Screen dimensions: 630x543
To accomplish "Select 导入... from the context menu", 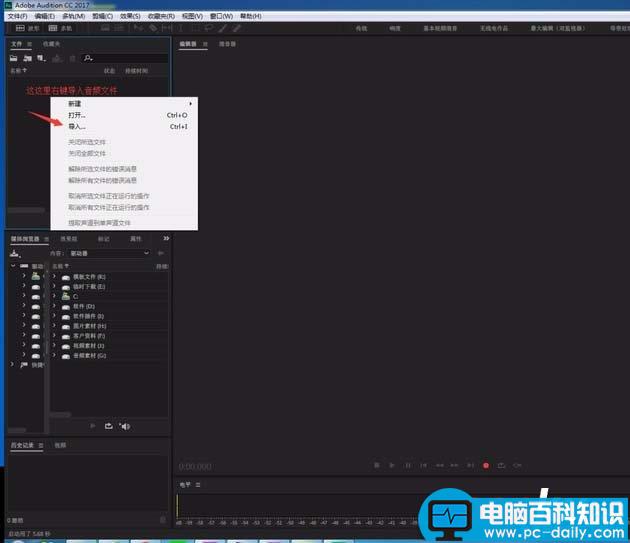I will pos(77,127).
